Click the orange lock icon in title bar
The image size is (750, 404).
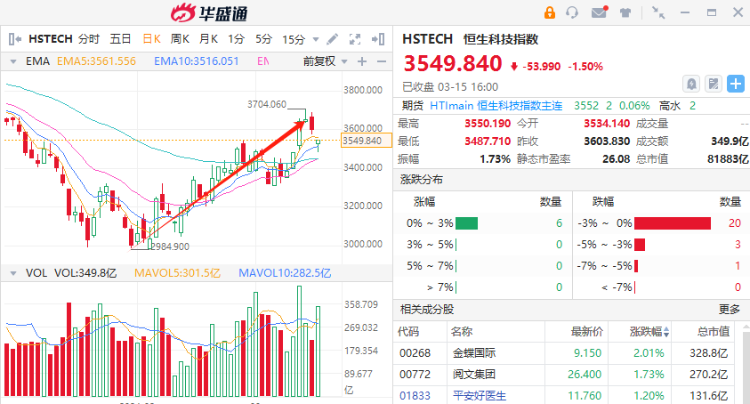pyautogui.click(x=548, y=13)
